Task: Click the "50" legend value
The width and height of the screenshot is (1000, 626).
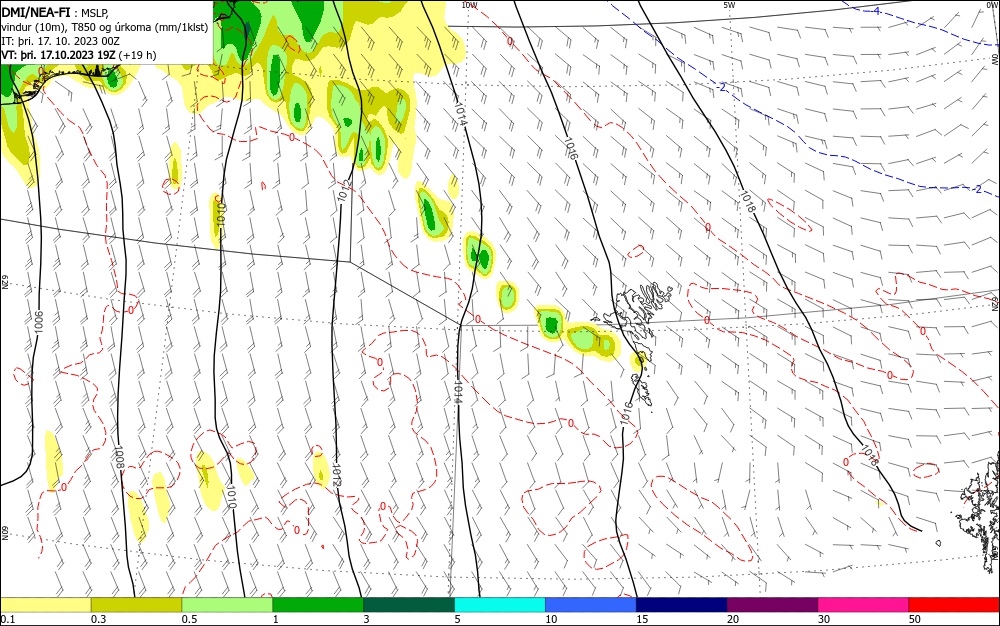Action: pos(915,619)
